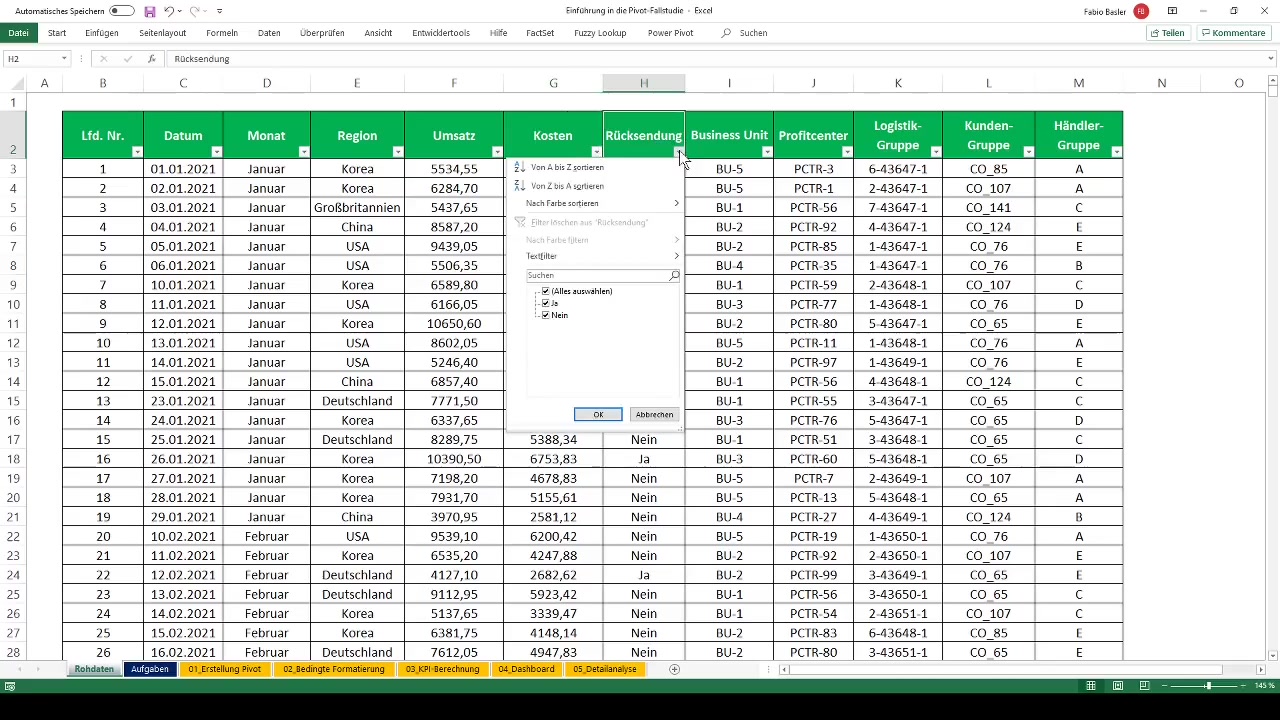
Task: Uncheck the 'Ja' filter checkbox
Action: pos(546,303)
